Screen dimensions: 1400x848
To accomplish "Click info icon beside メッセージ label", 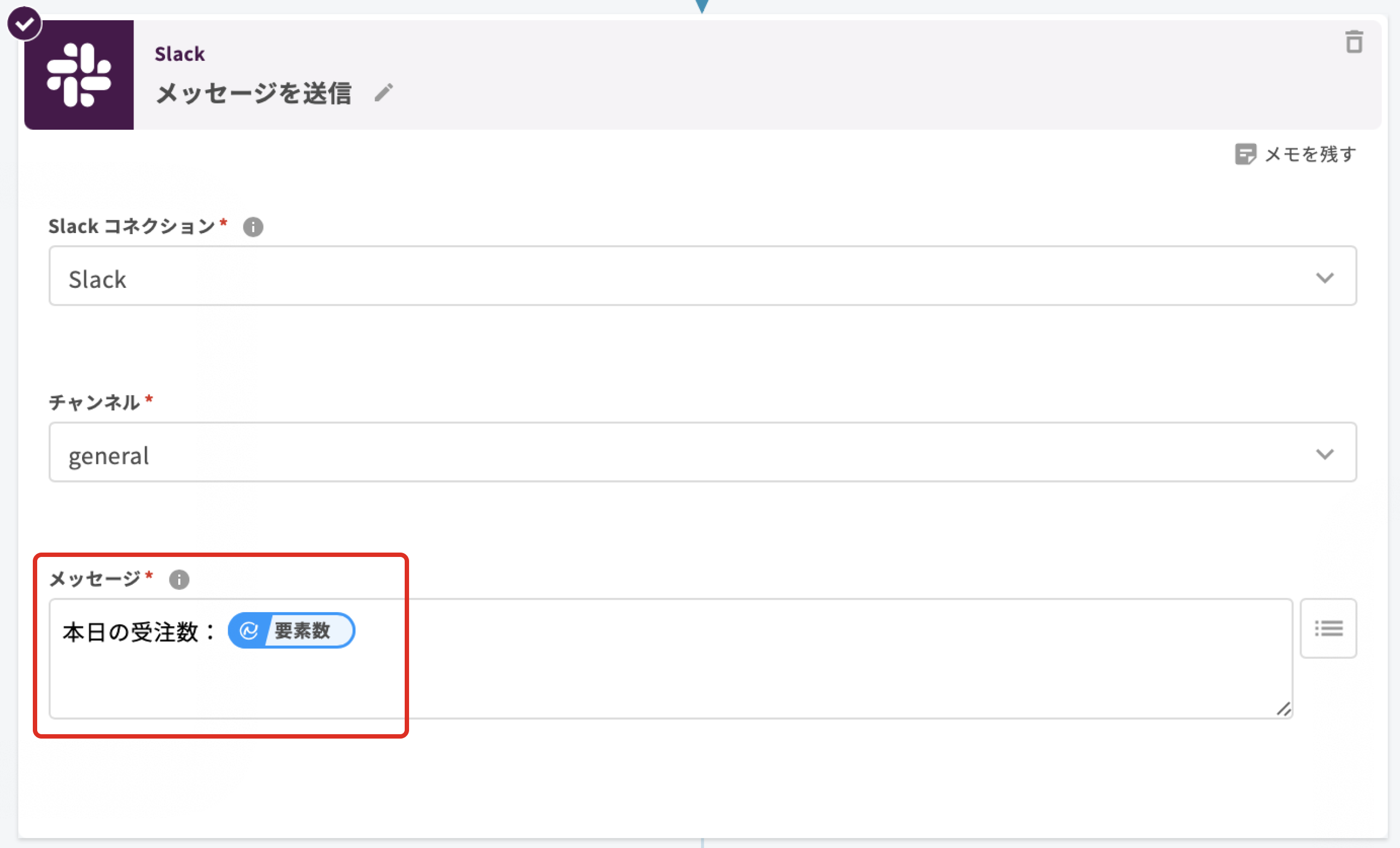I will click(179, 580).
